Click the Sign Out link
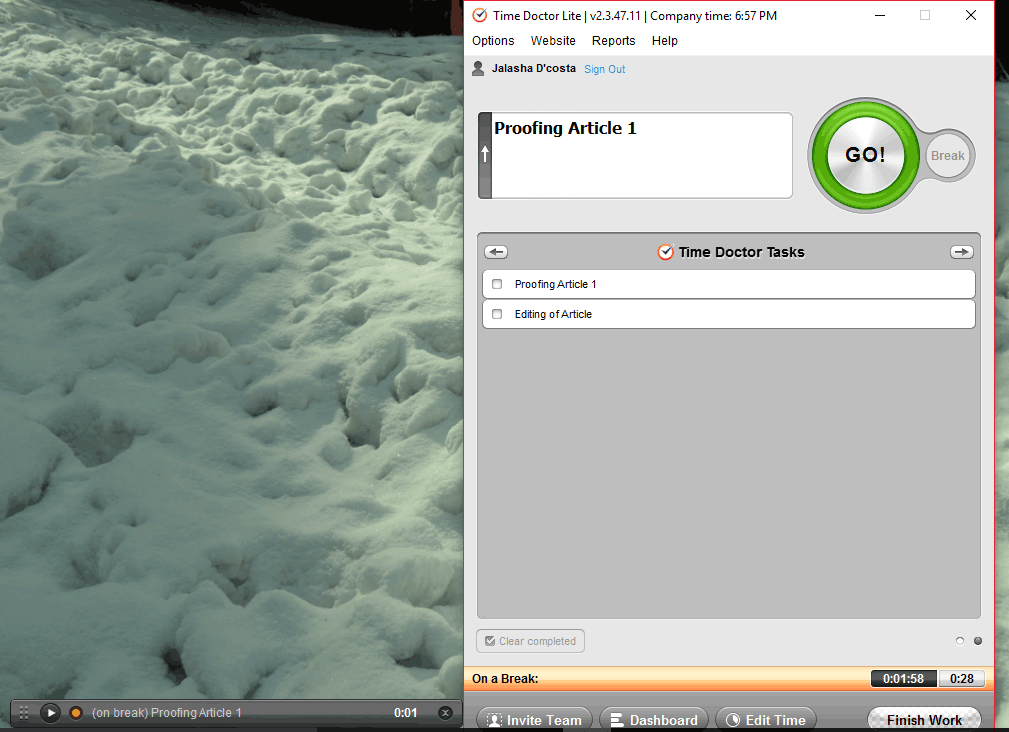This screenshot has width=1009, height=732. [x=604, y=69]
